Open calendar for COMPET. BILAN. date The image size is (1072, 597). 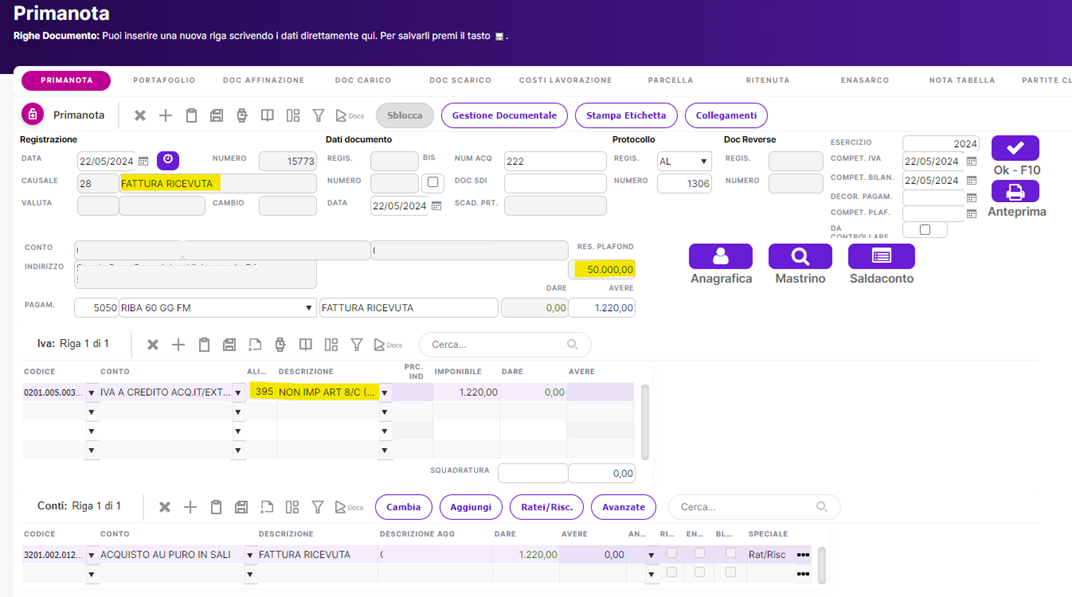(x=972, y=181)
